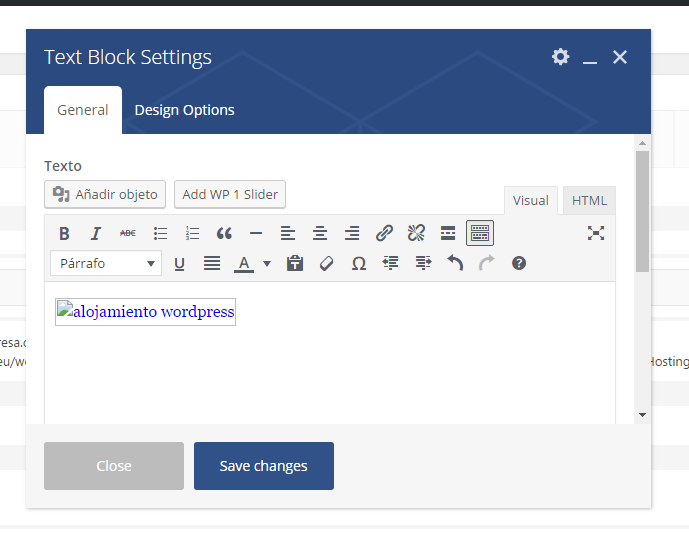Insert a numbered list
689x533 pixels.
tap(192, 233)
